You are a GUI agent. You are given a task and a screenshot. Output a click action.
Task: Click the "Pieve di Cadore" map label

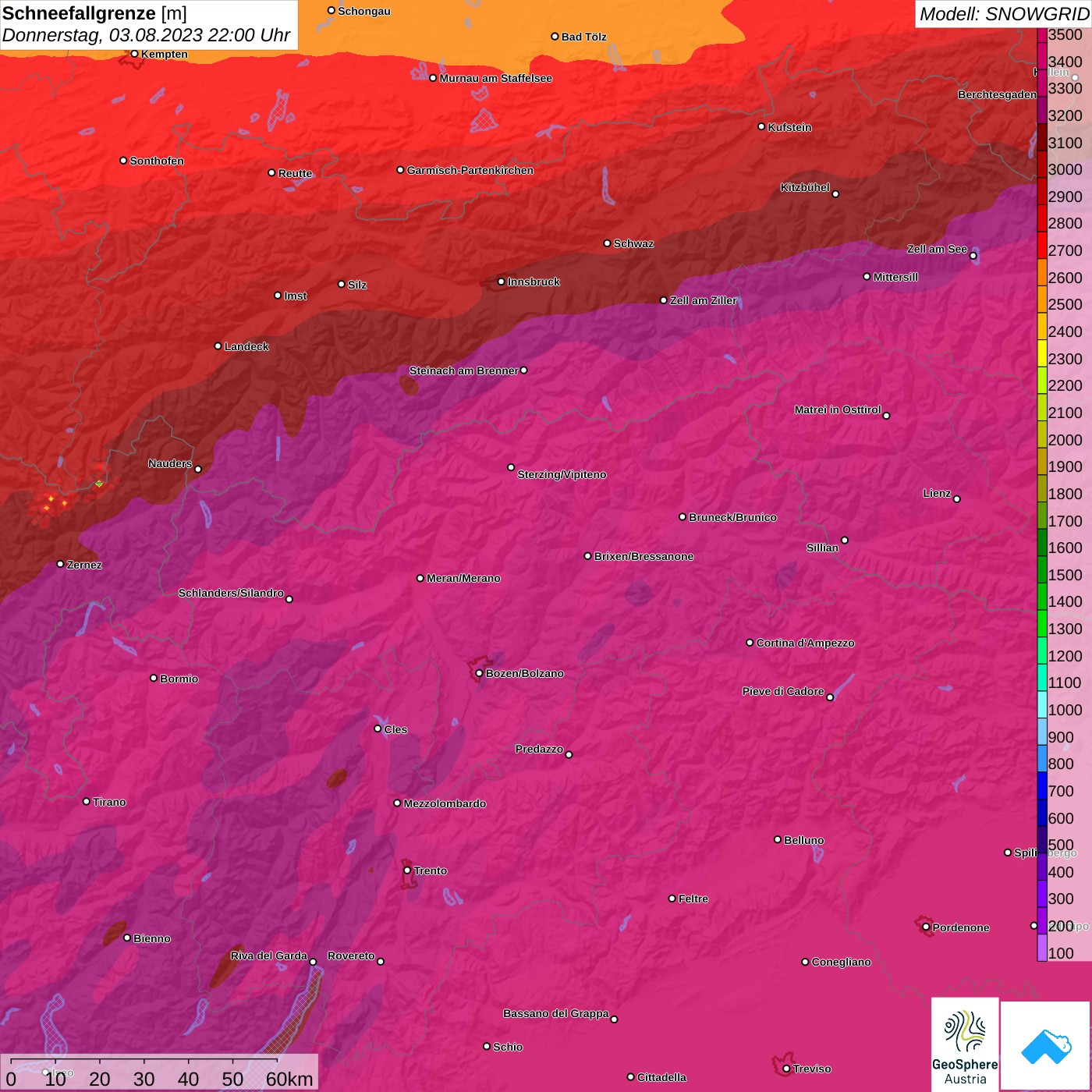(x=783, y=691)
